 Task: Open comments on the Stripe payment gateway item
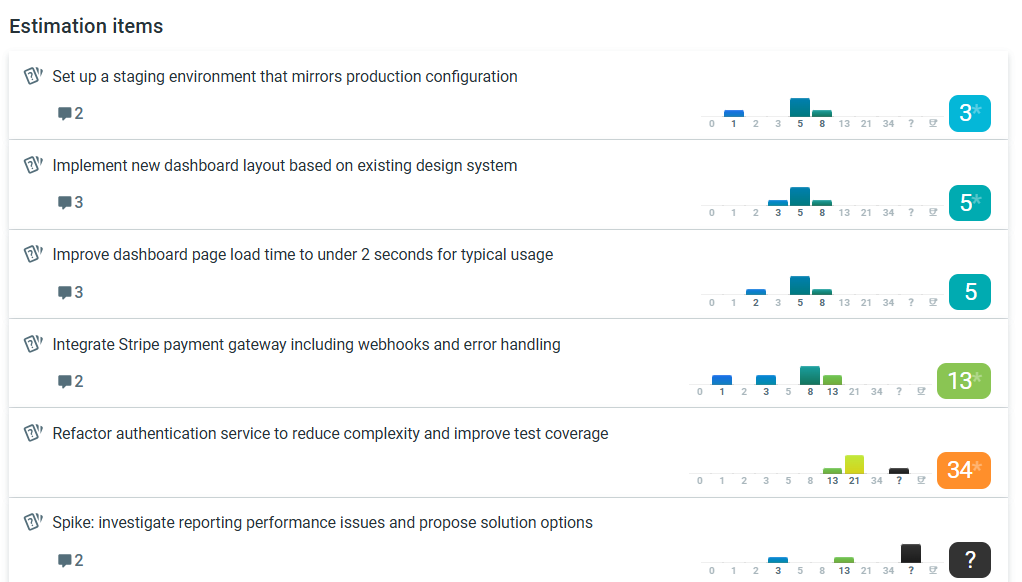(70, 381)
